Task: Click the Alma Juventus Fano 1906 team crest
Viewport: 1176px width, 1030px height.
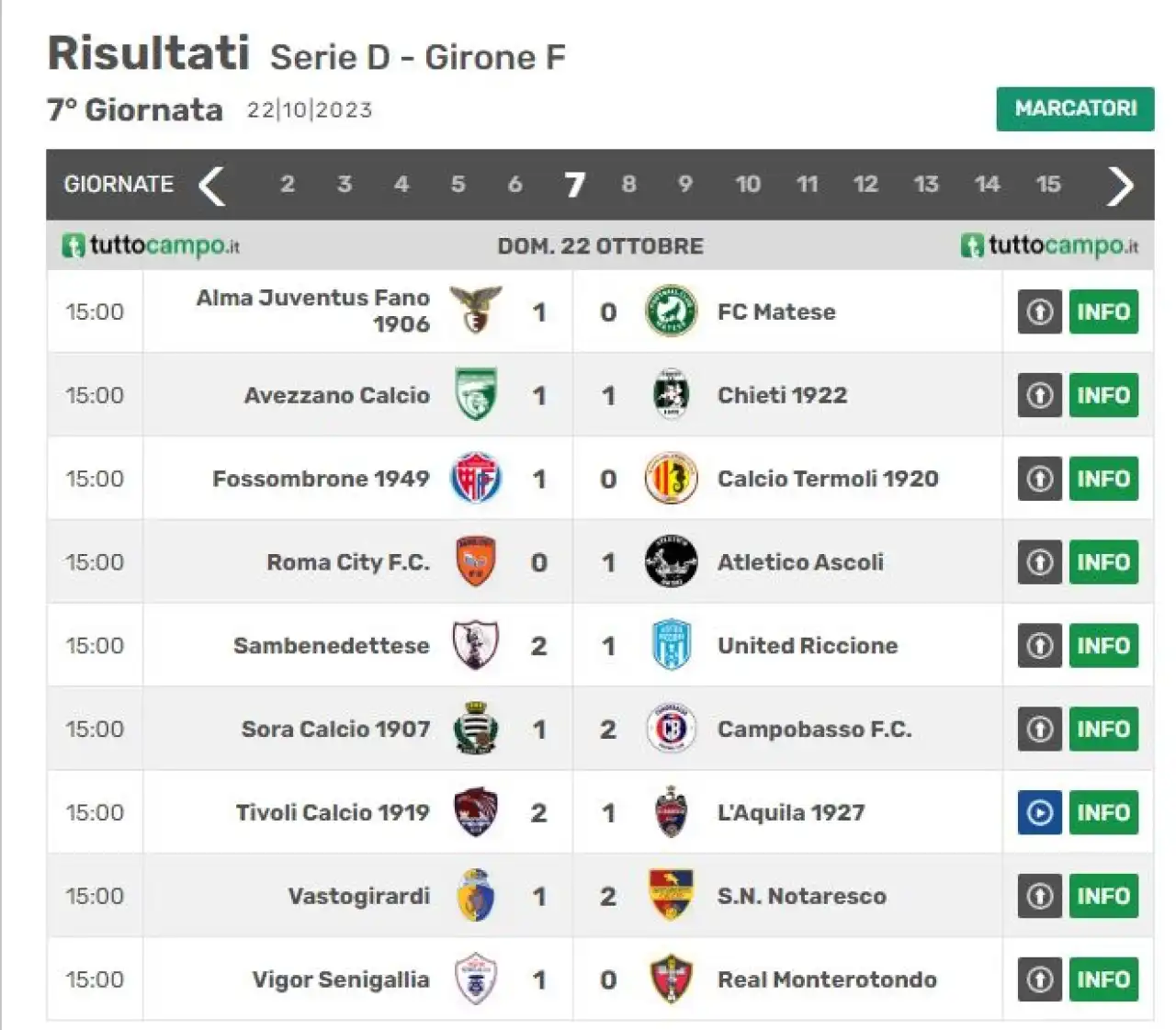Action: pos(476,311)
